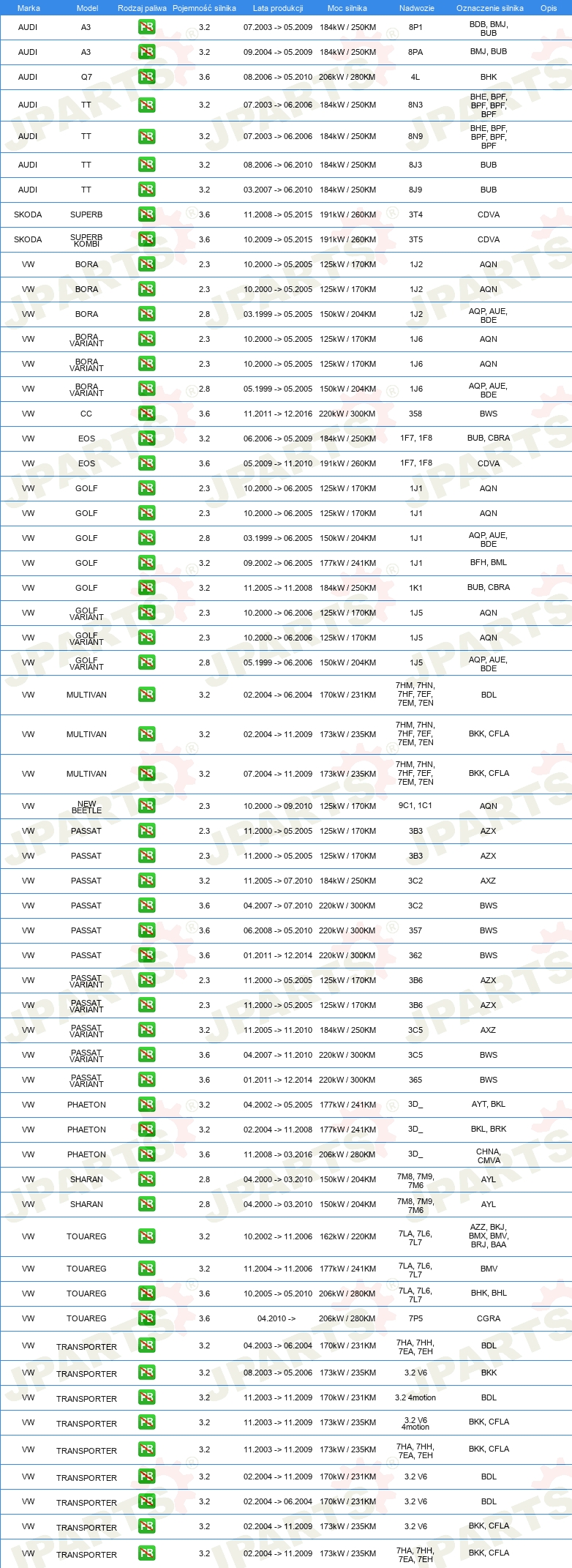Image resolution: width=572 pixels, height=1568 pixels.
Task: Click the petrol icon for Audi A3 8PA
Action: (146, 52)
